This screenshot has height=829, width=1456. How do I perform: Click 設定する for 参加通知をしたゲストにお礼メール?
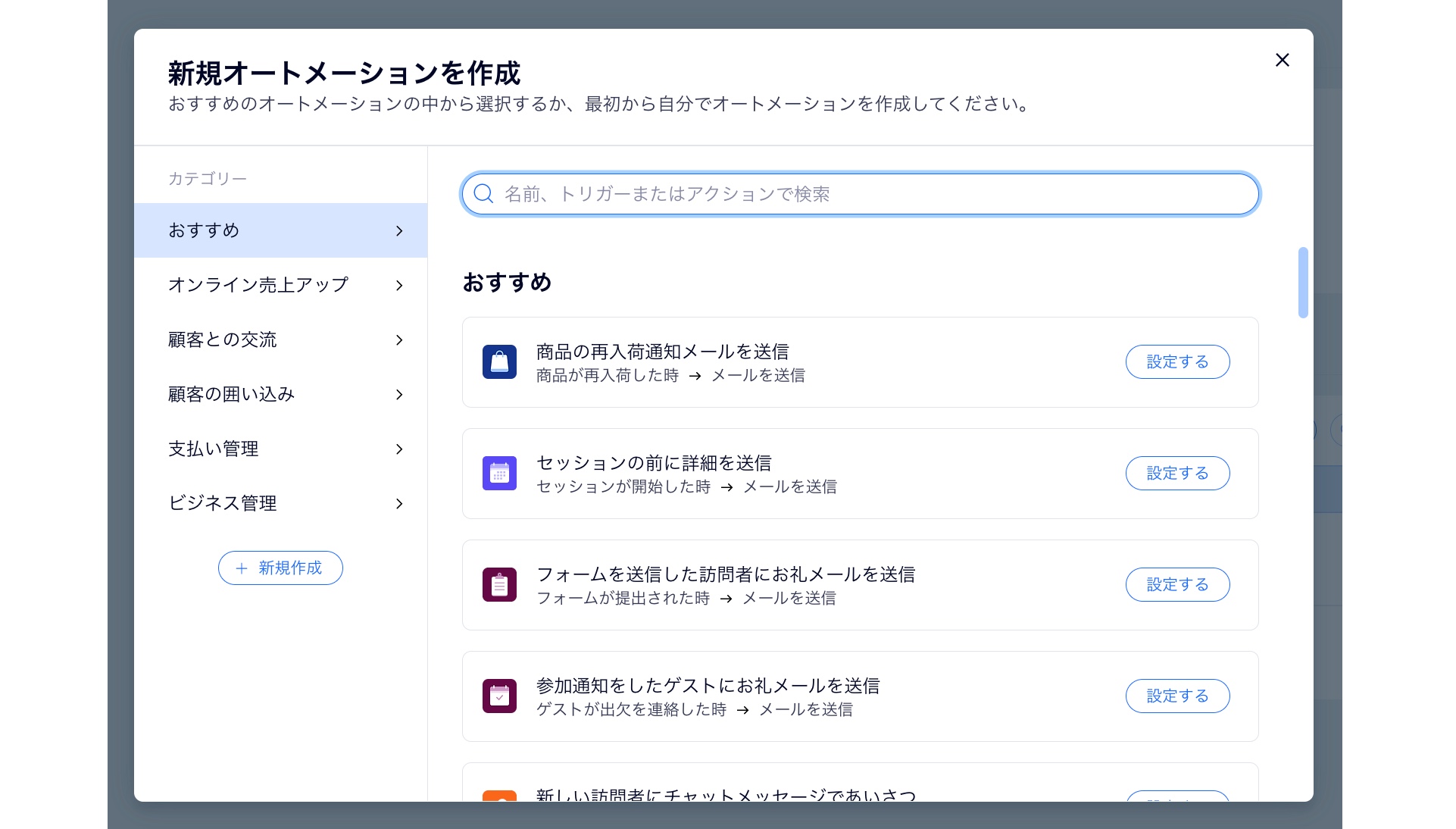[x=1177, y=696]
